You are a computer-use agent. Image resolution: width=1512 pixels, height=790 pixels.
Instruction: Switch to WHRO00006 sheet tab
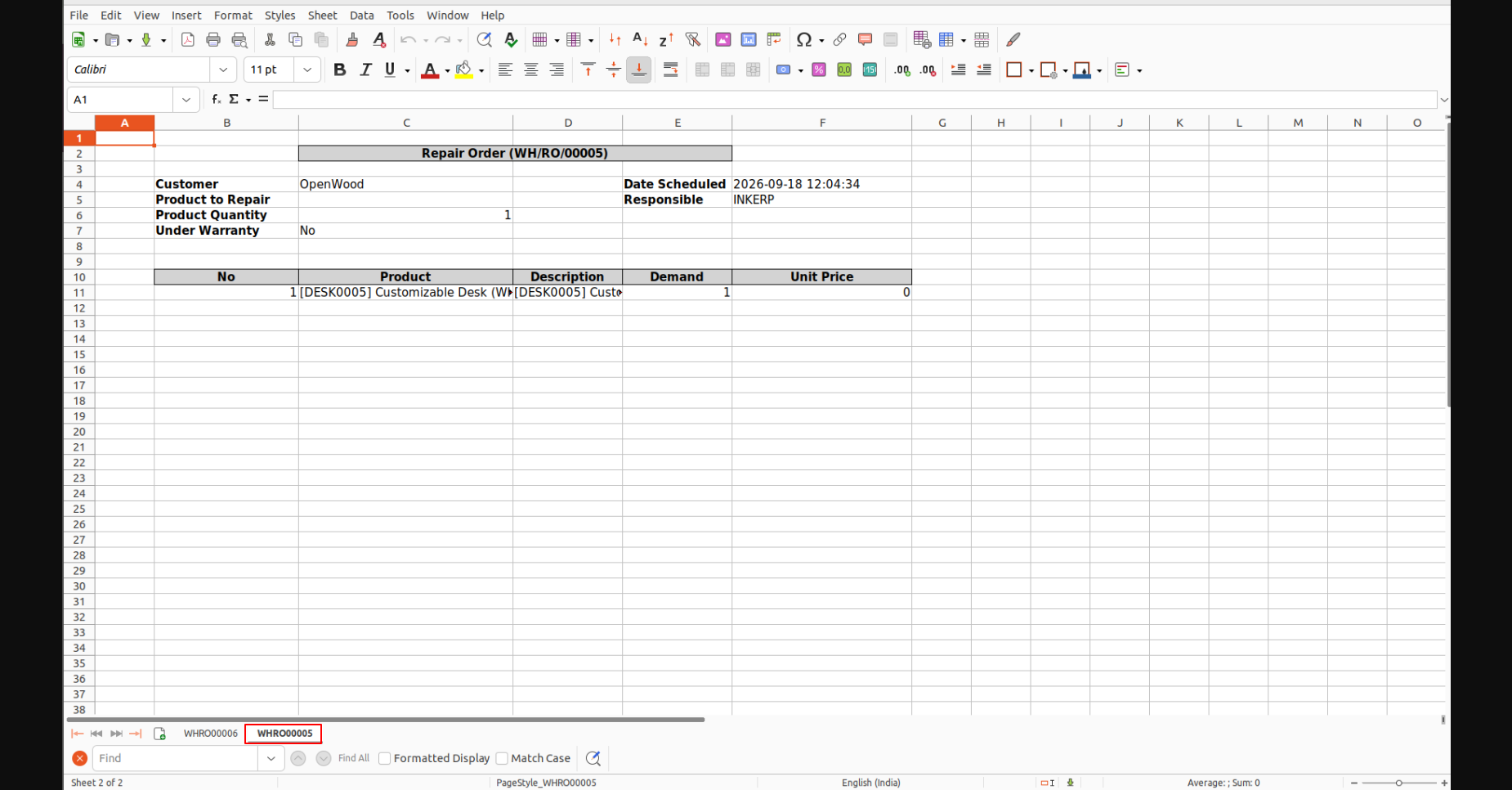click(210, 733)
